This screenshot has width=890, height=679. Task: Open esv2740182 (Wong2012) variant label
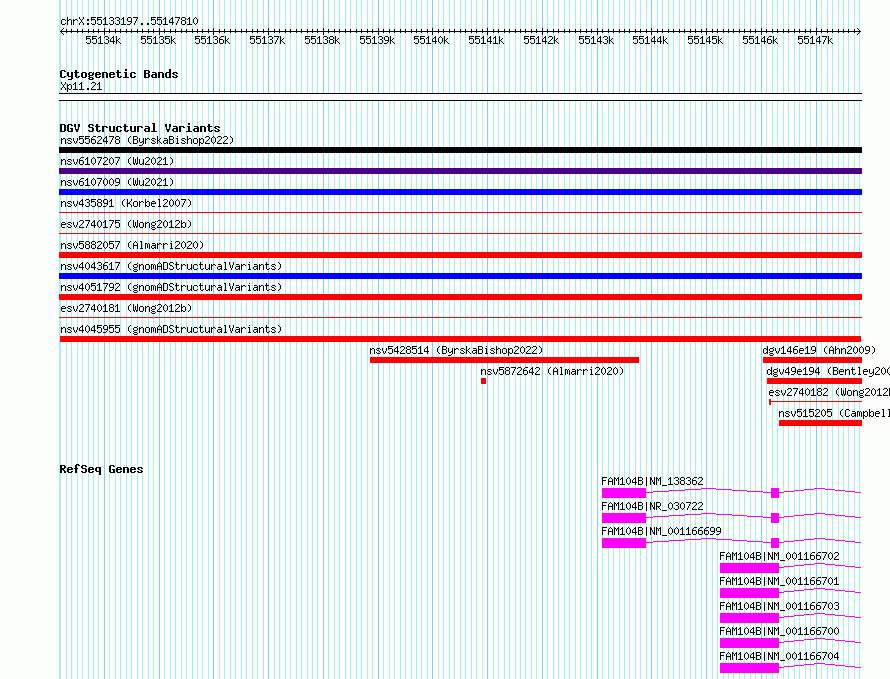click(829, 392)
